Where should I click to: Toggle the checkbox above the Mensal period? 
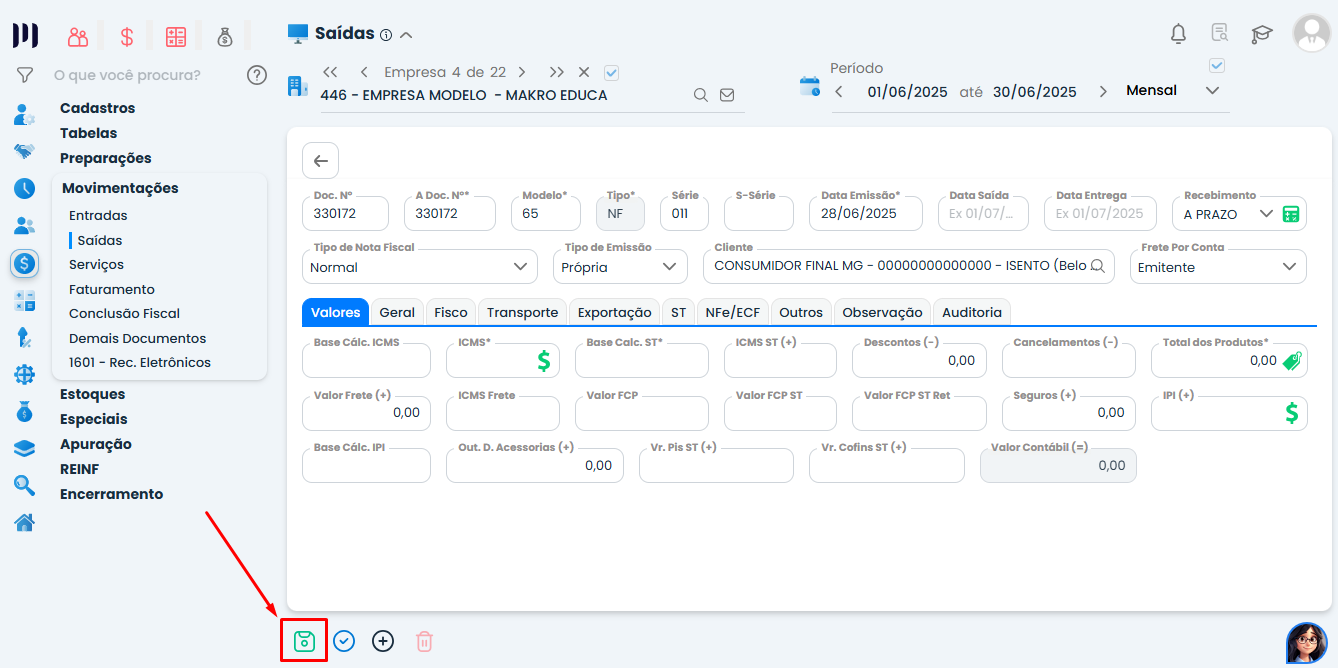tap(1217, 66)
